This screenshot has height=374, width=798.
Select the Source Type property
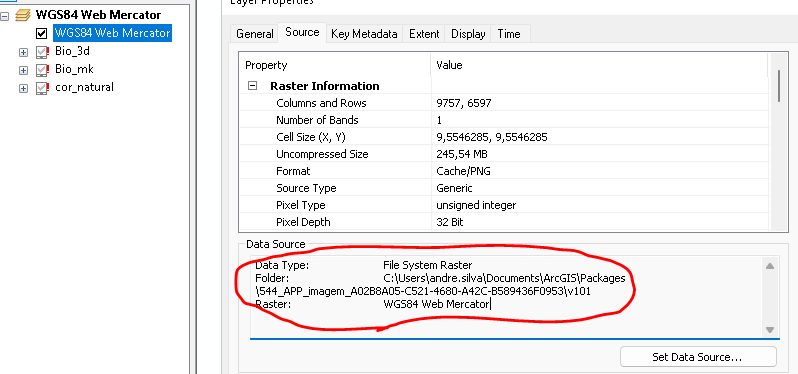(306, 188)
